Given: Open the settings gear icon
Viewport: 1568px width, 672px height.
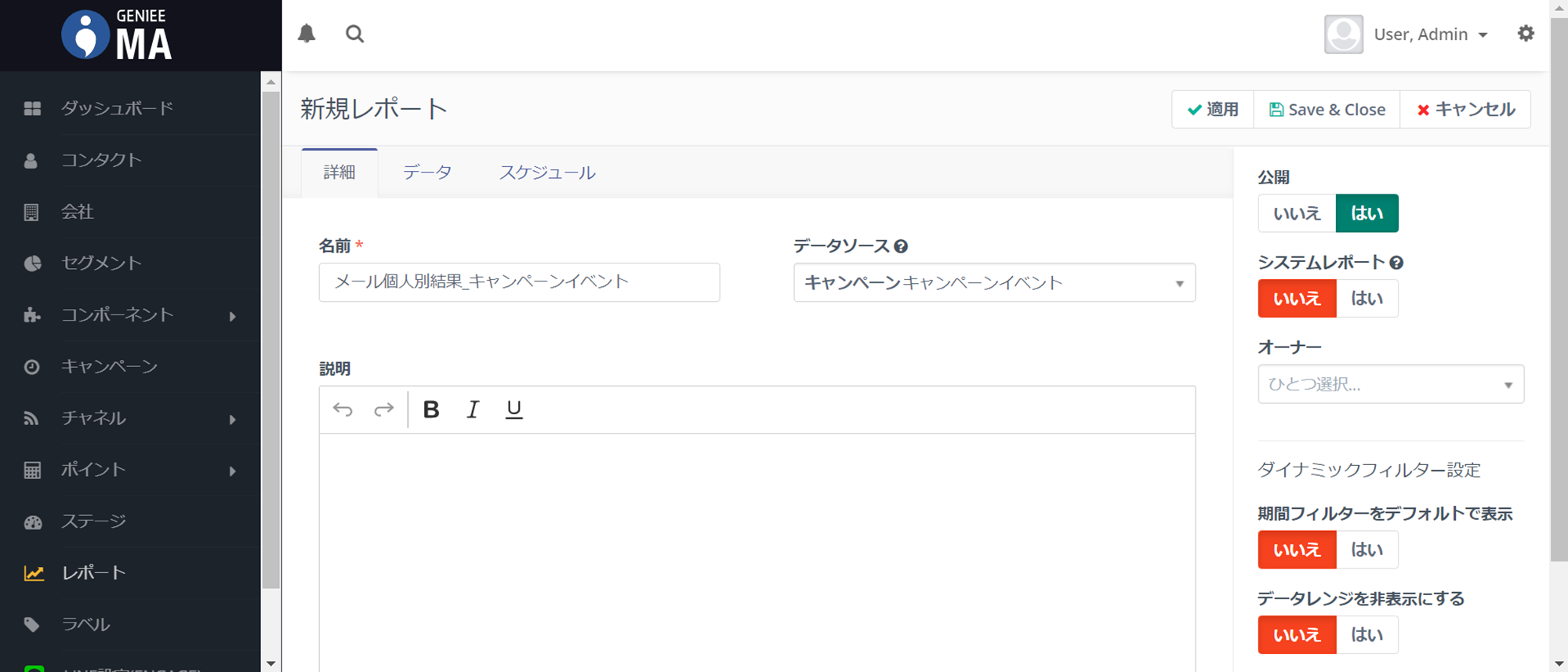Looking at the screenshot, I should tap(1526, 33).
